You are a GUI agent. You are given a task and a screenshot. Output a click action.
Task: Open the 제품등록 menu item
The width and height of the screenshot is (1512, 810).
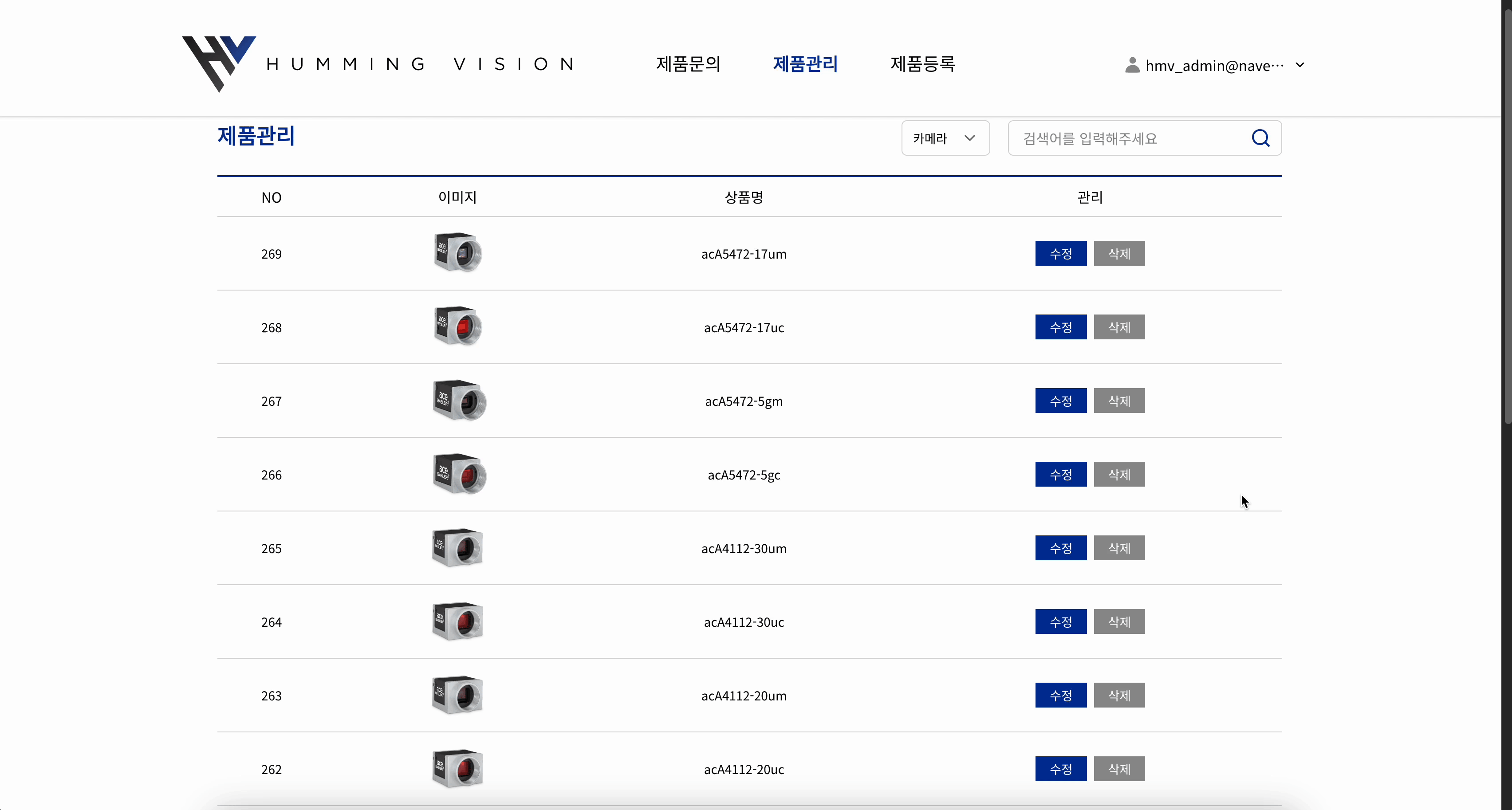coord(922,64)
